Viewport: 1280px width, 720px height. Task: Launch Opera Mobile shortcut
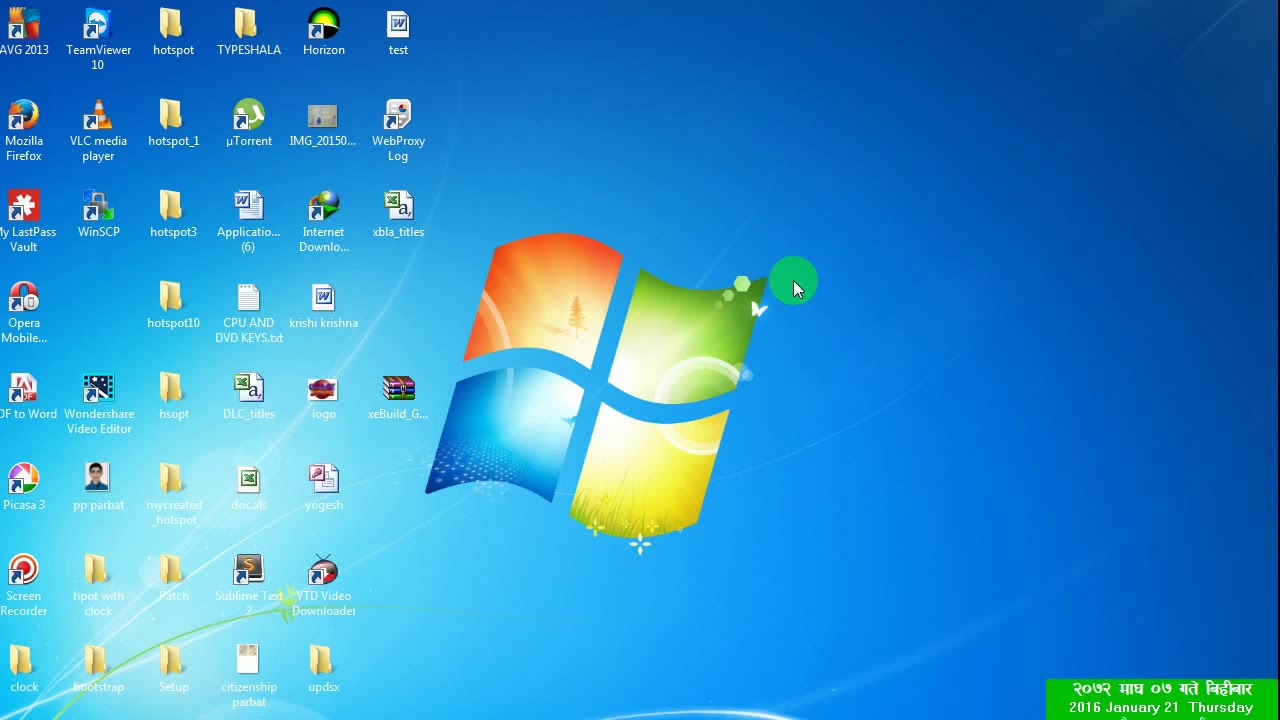pyautogui.click(x=24, y=312)
